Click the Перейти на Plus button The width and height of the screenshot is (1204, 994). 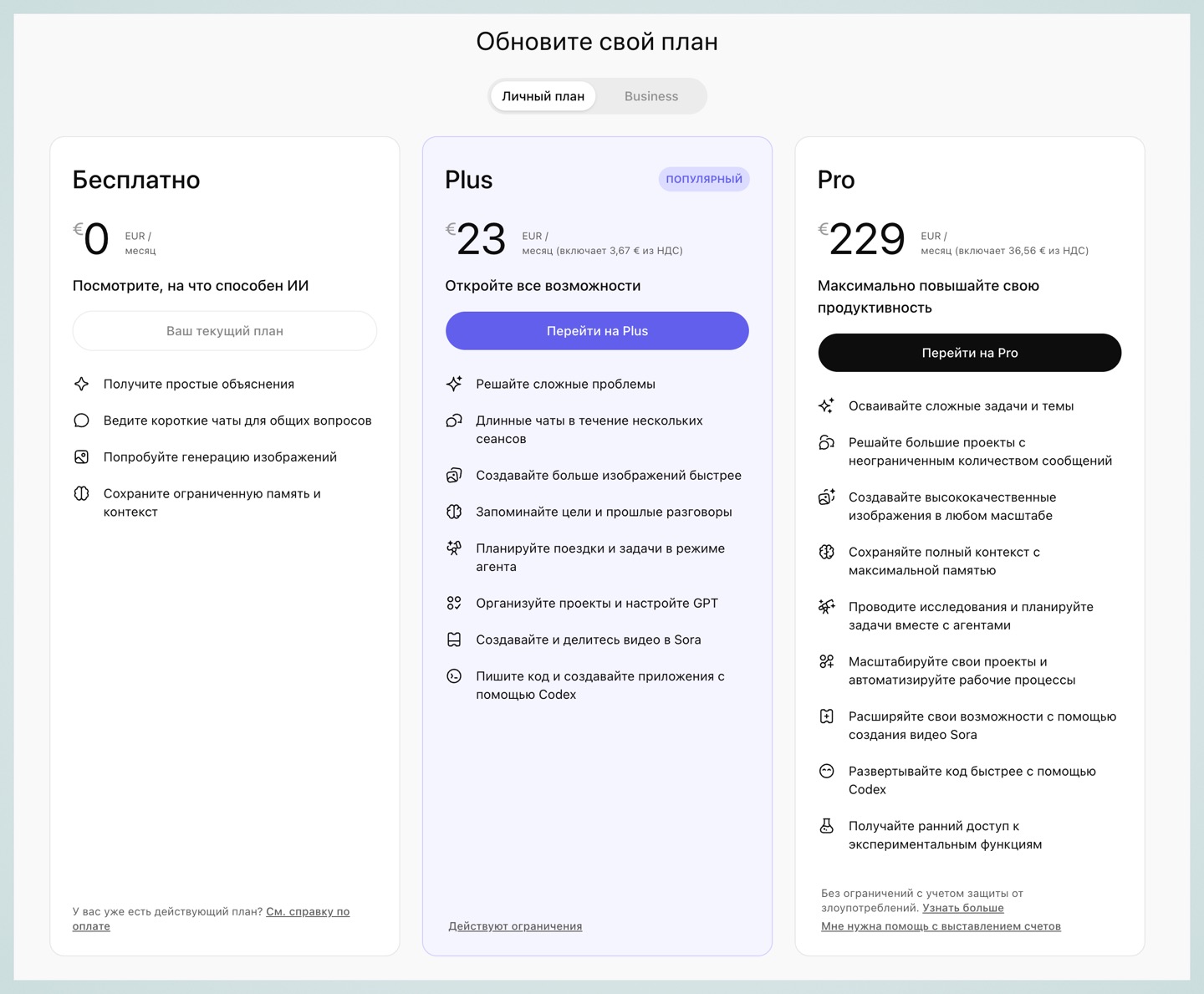pyautogui.click(x=597, y=331)
